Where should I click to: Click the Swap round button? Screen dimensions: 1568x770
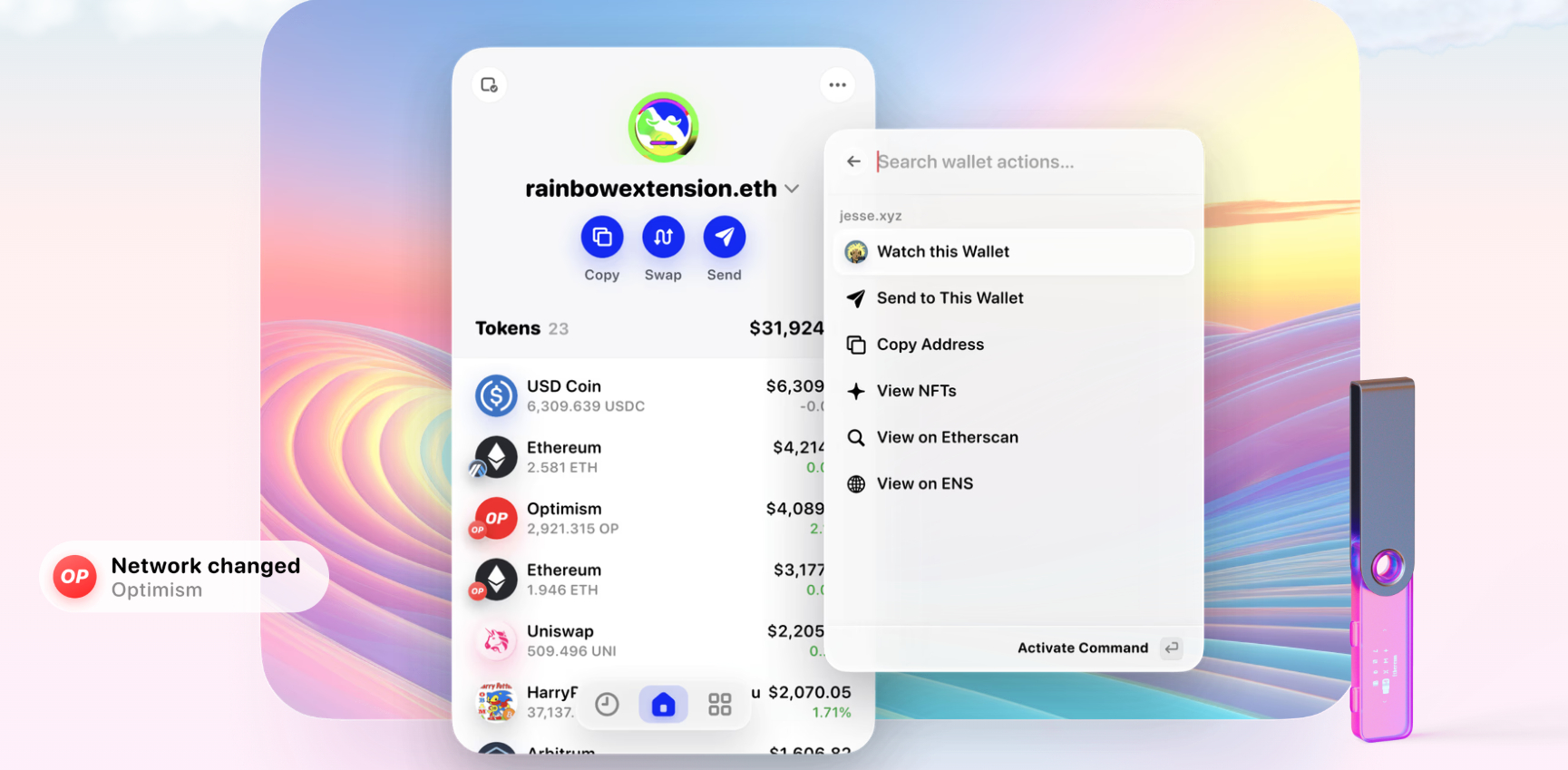[663, 238]
